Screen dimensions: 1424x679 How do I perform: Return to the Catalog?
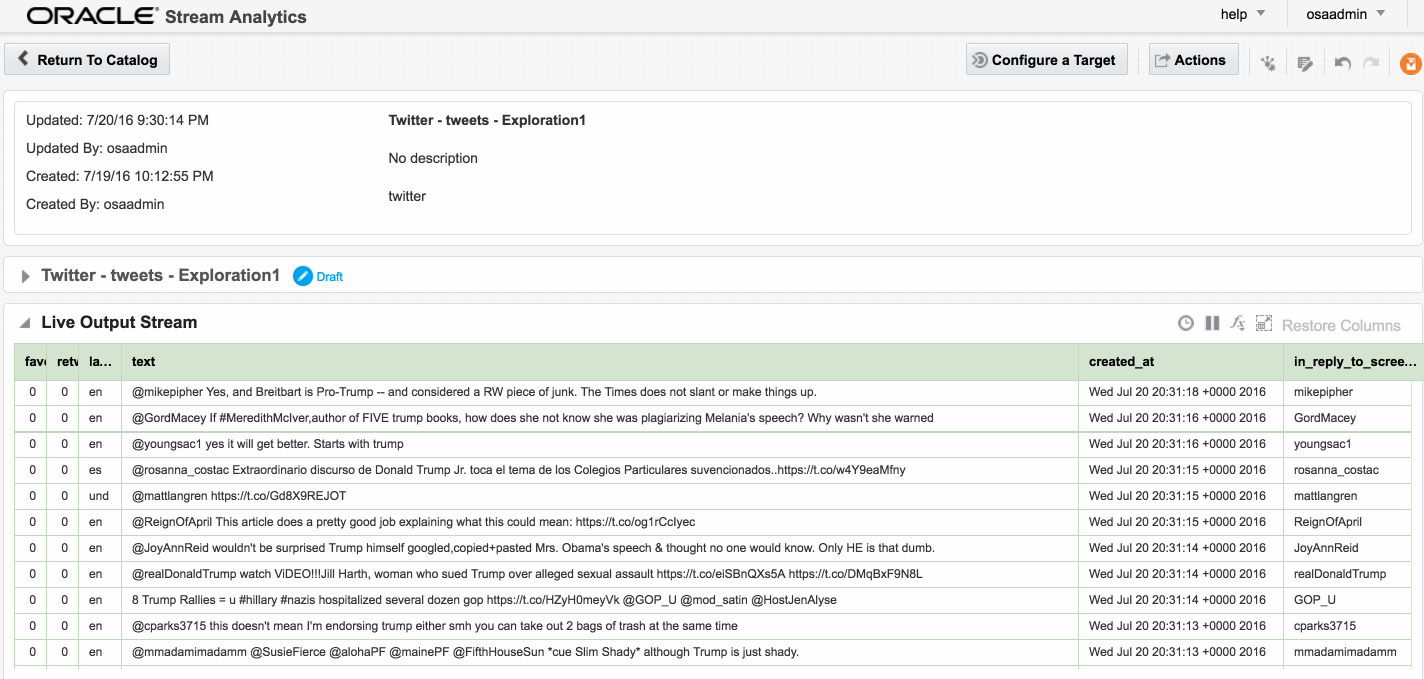87,60
